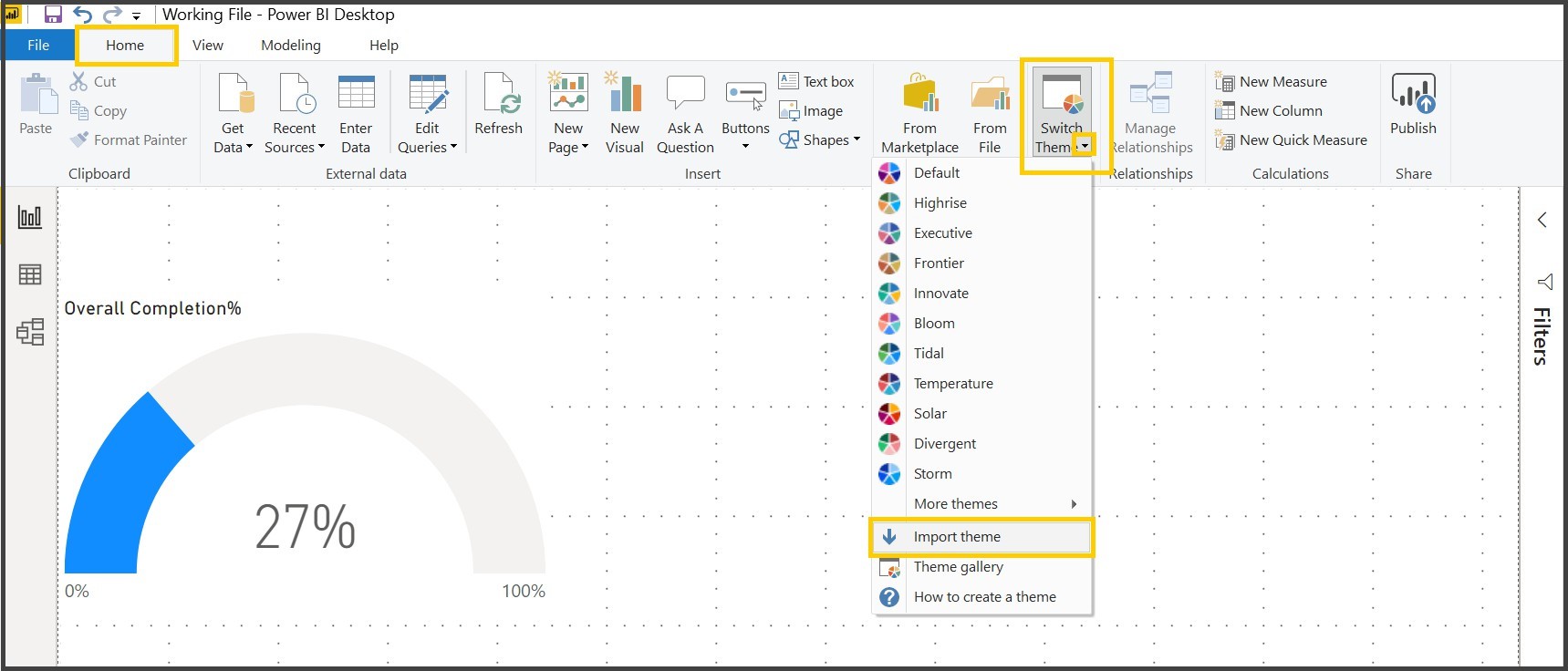
Task: Select the Solar theme
Action: (982, 413)
